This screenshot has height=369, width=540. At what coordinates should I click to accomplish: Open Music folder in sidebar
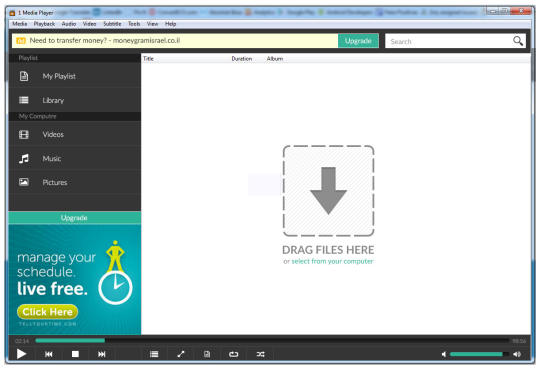[x=74, y=158]
